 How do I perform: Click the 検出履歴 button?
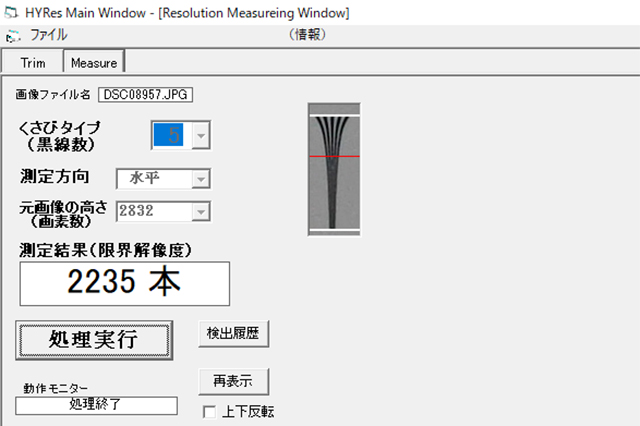click(234, 332)
